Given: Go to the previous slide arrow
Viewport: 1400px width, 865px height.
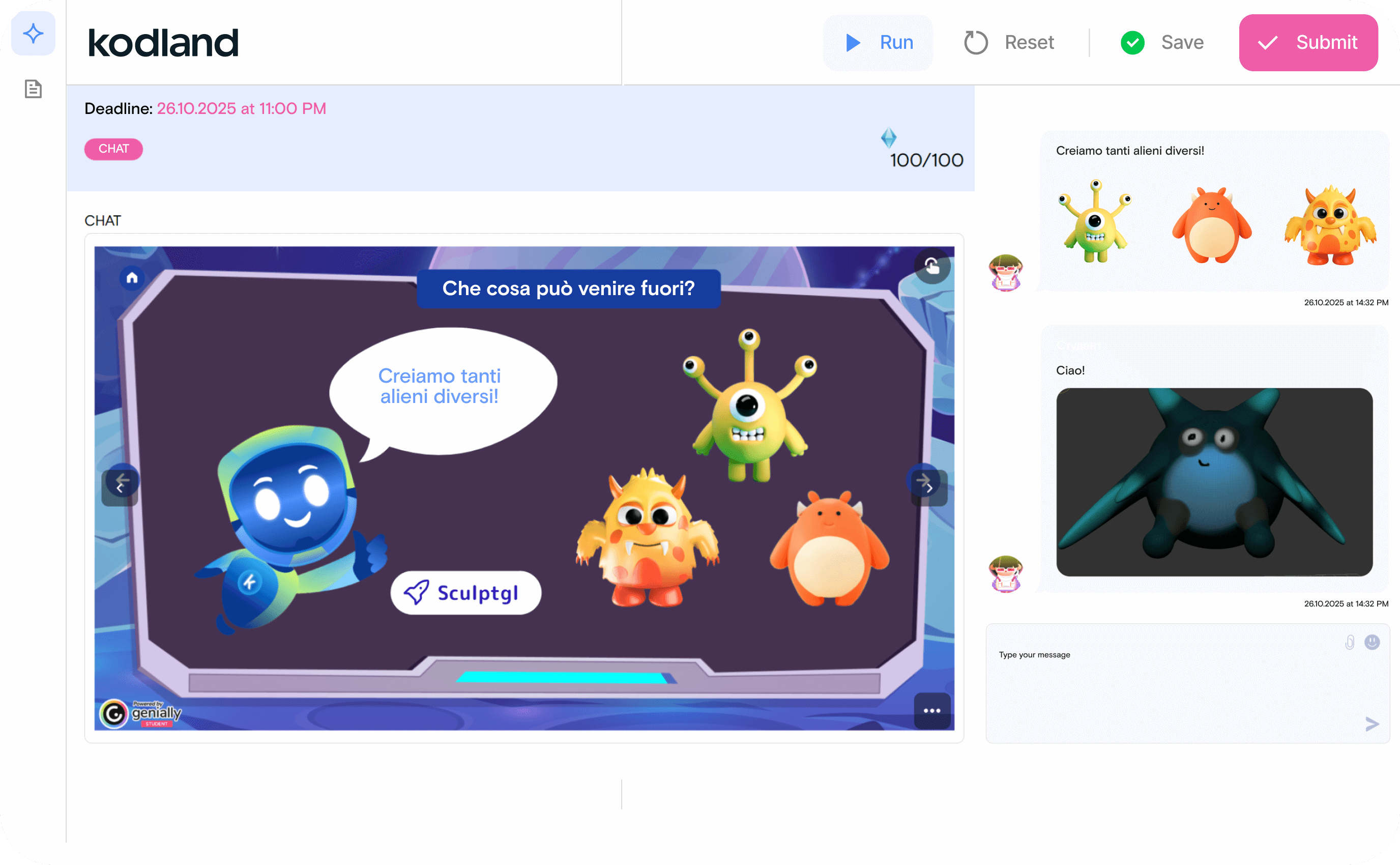Looking at the screenshot, I should point(120,486).
